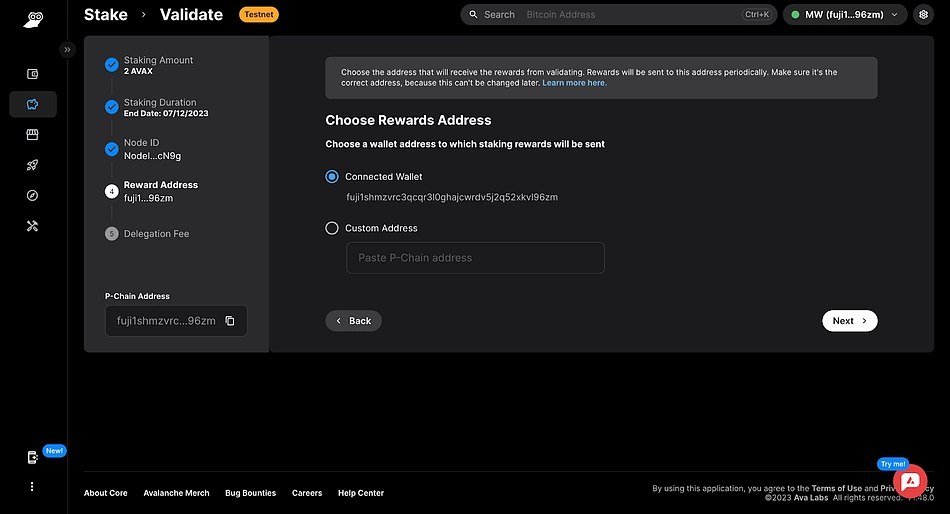
Task: Open the Learn more here link
Action: (574, 83)
